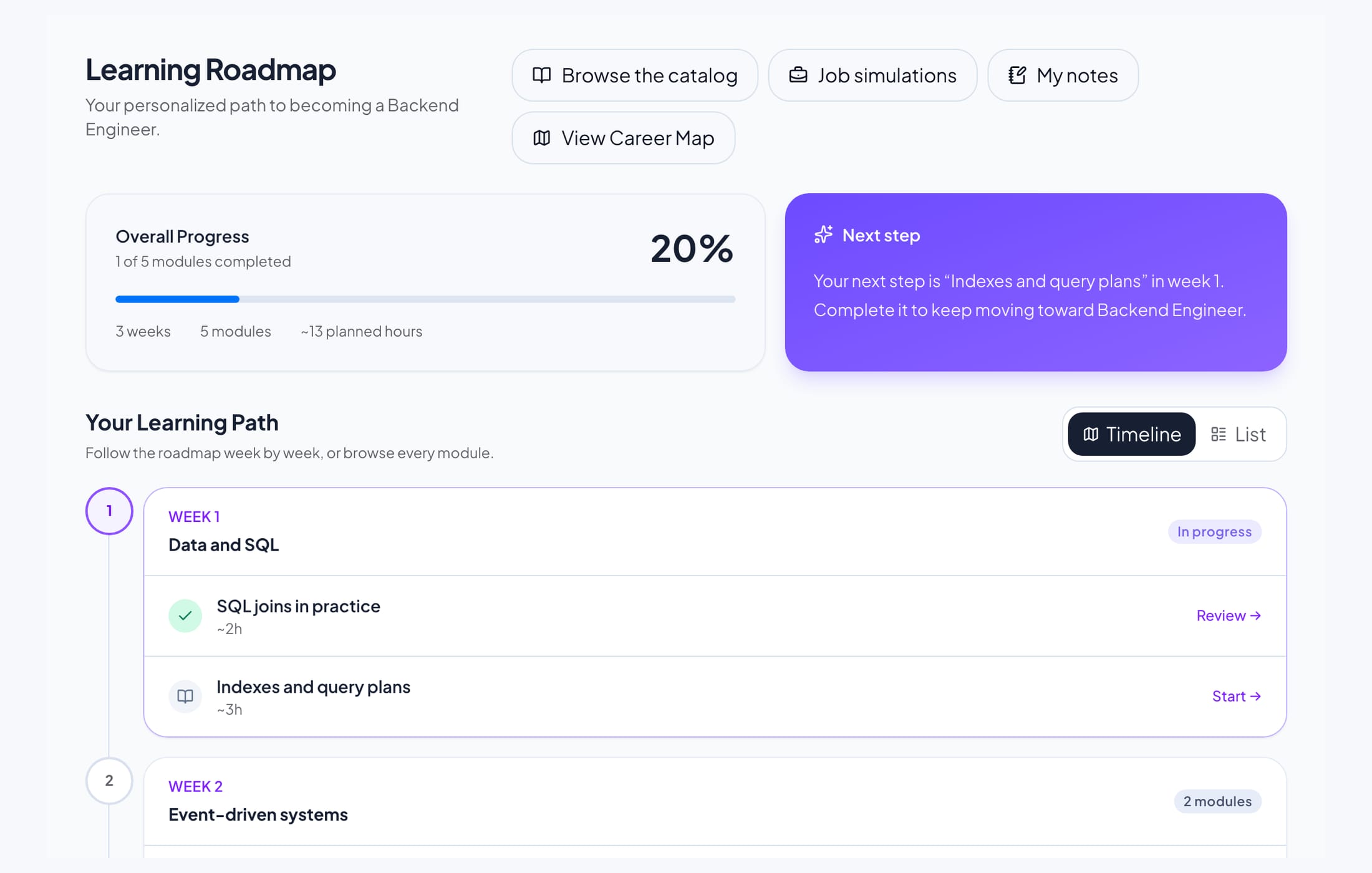Click the overall progress bar
The height and width of the screenshot is (873, 1372).
click(x=425, y=299)
